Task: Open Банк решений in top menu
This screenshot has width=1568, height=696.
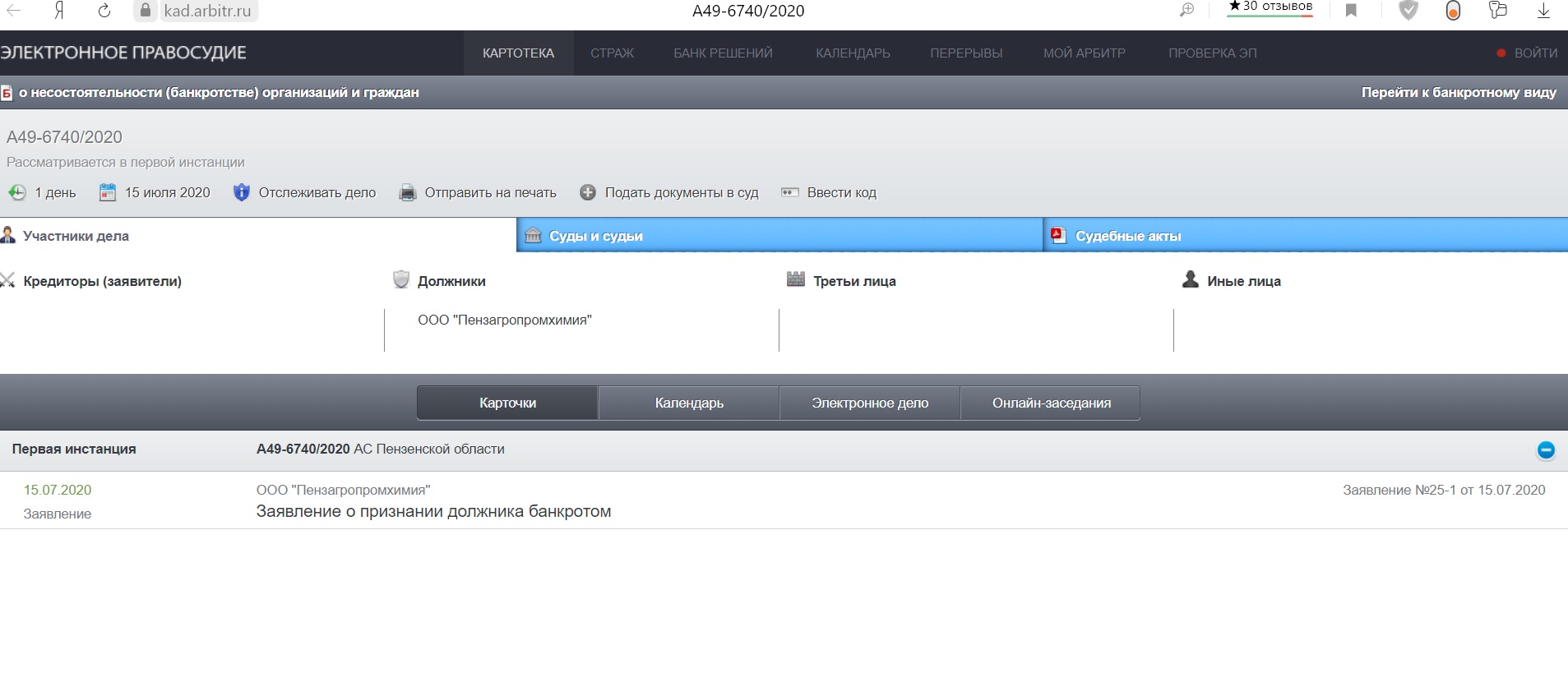Action: point(723,53)
